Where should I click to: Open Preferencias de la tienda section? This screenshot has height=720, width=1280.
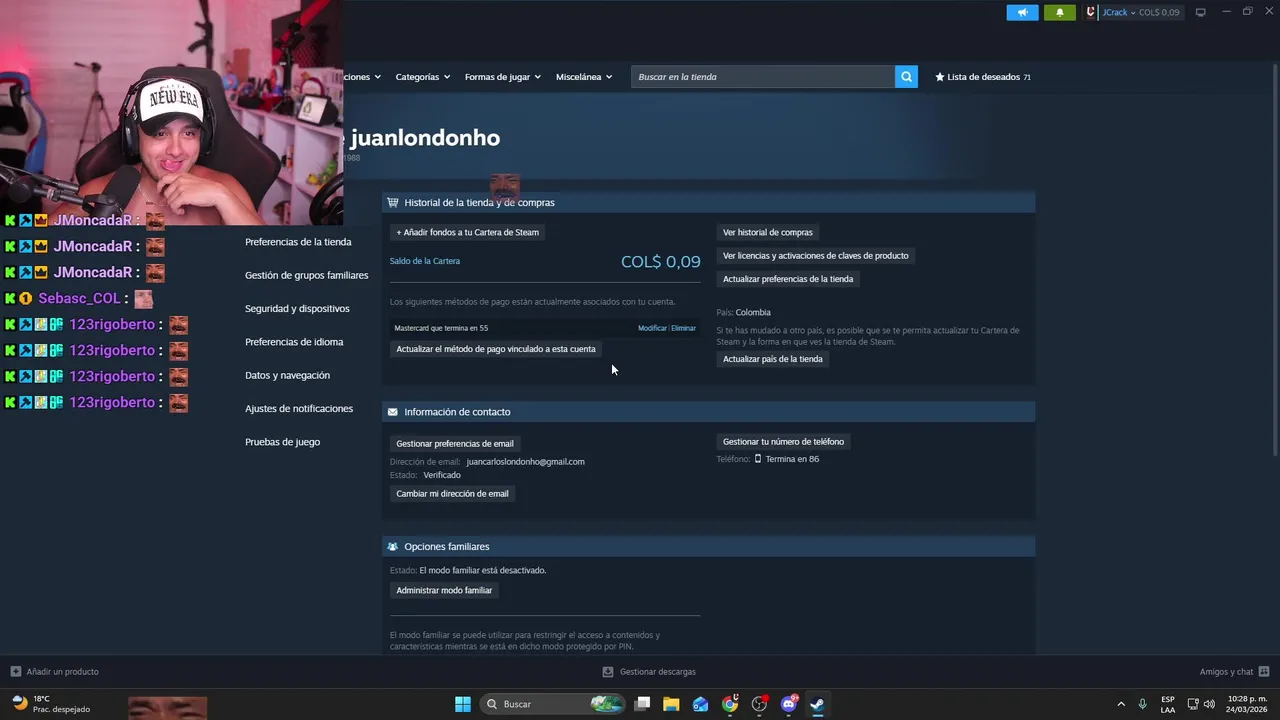coord(298,242)
